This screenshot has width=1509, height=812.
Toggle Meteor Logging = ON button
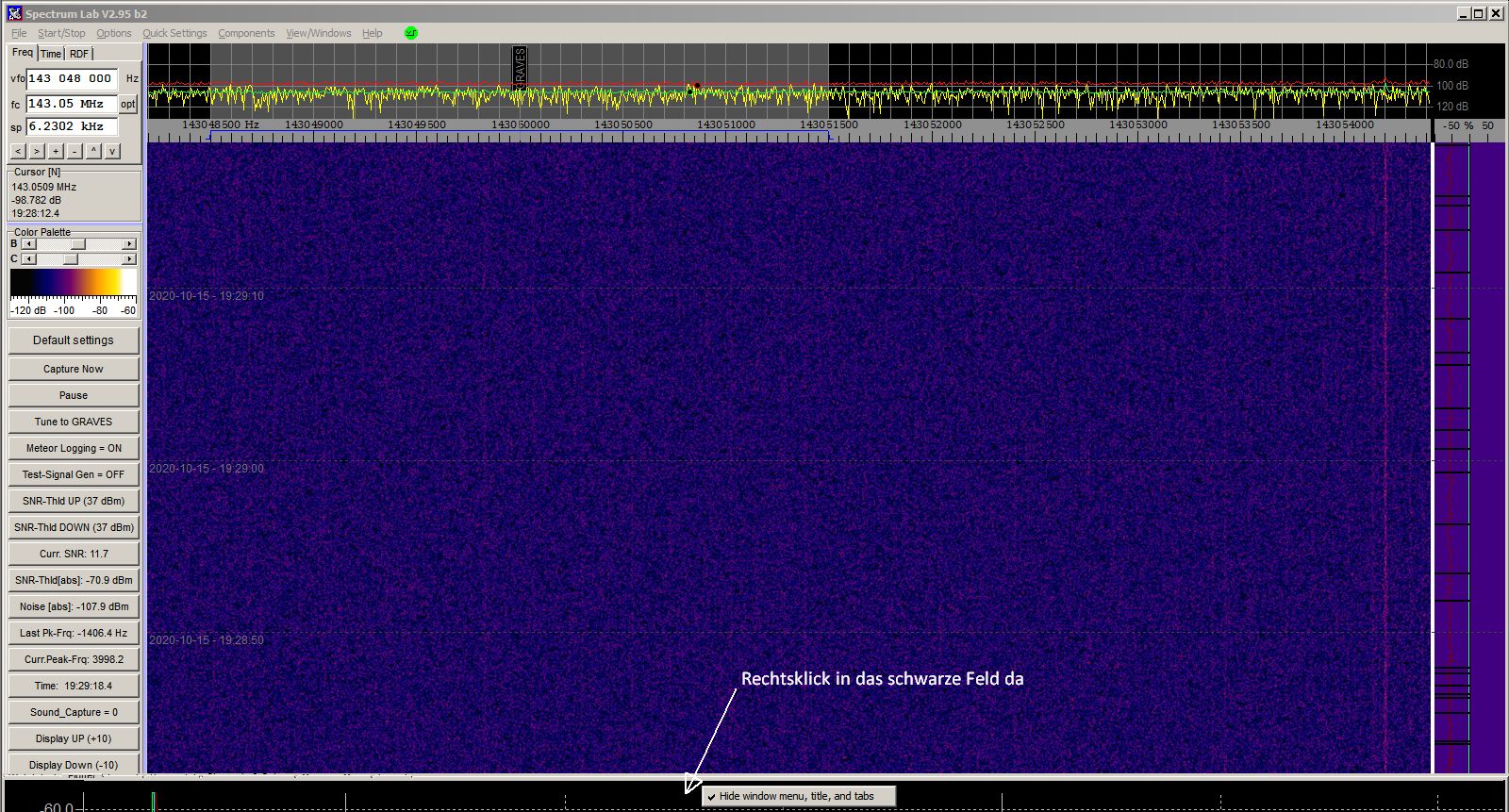point(74,448)
